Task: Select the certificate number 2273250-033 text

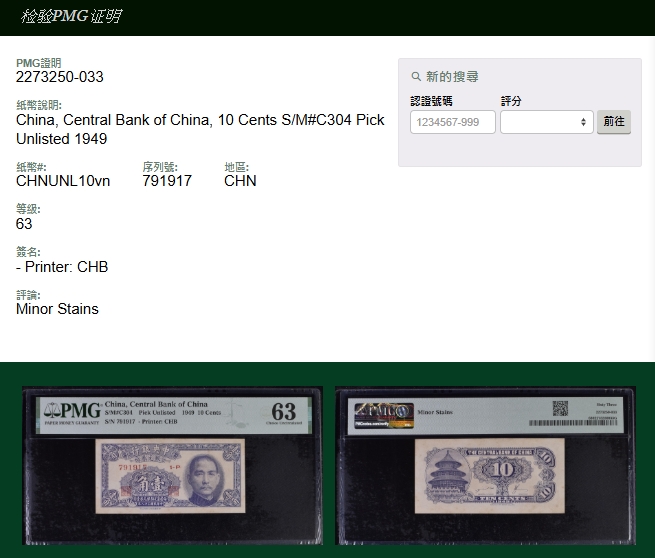Action: [x=60, y=77]
